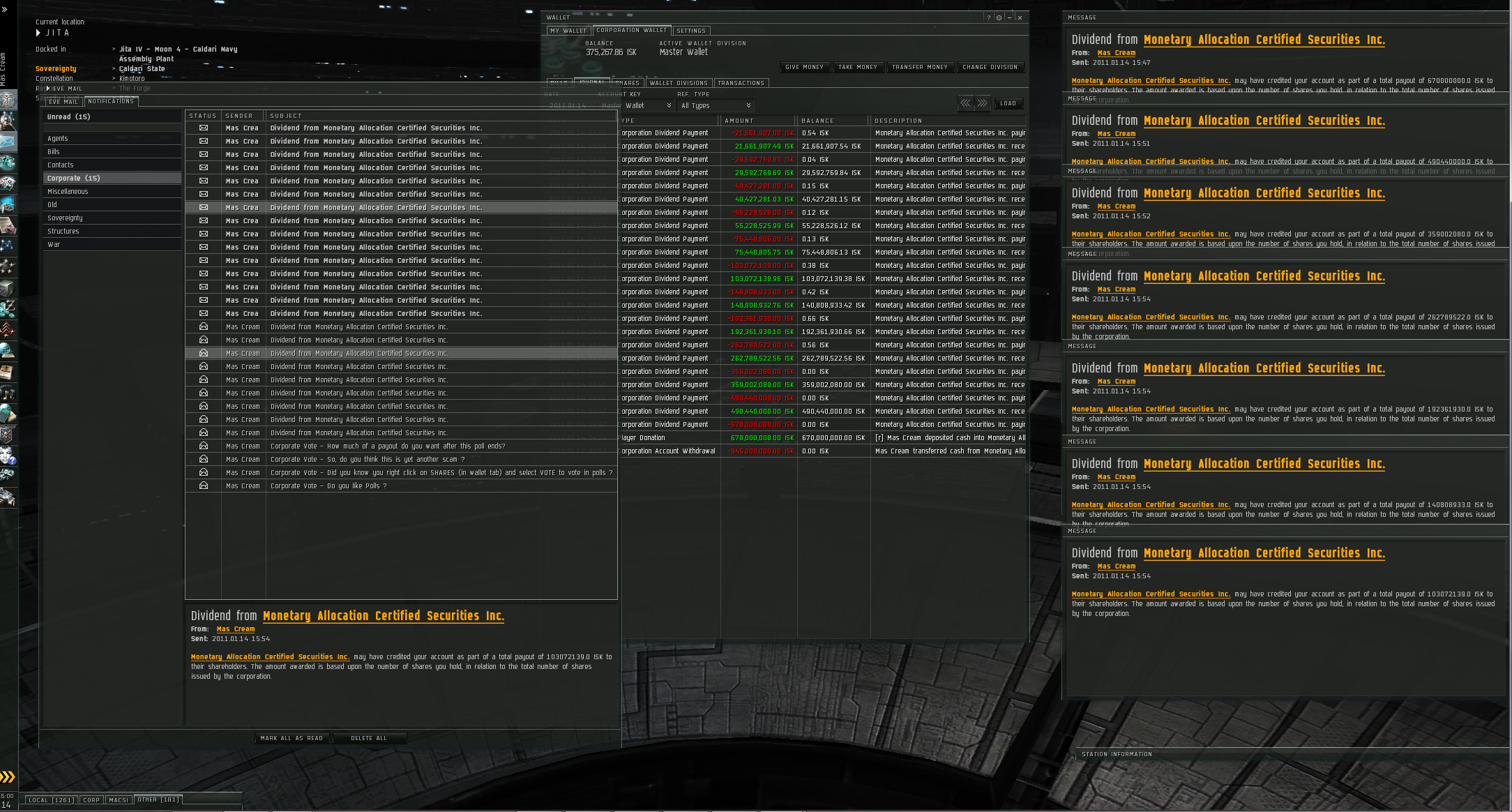The height and width of the screenshot is (812, 1512).
Task: Select the Sovereignty notifications category
Action: click(x=65, y=218)
